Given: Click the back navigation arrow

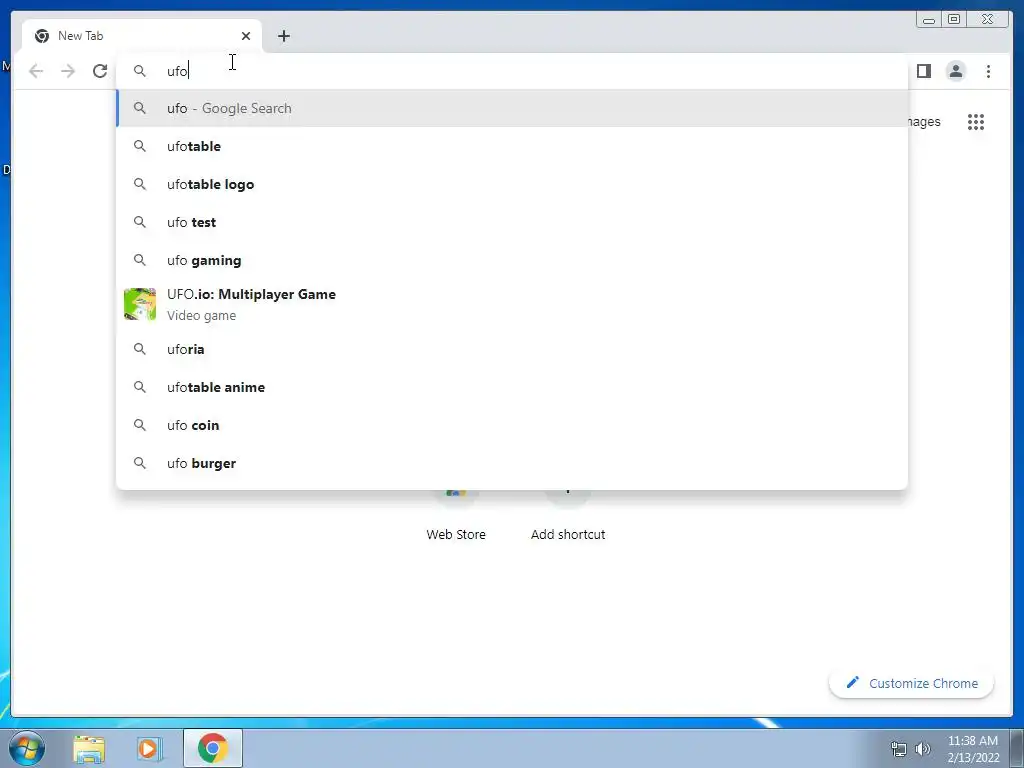Looking at the screenshot, I should pyautogui.click(x=36, y=71).
